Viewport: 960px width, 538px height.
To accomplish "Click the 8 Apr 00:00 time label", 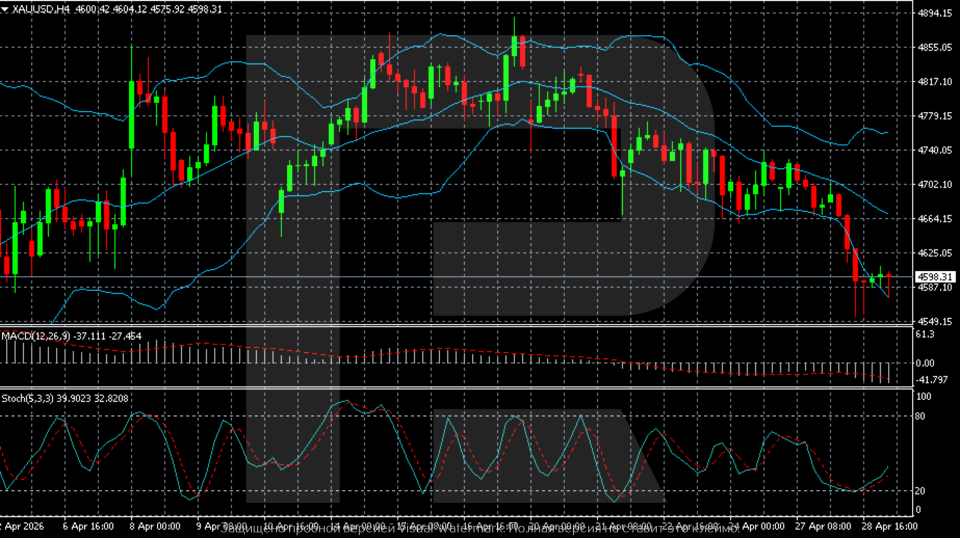I will tap(155, 525).
